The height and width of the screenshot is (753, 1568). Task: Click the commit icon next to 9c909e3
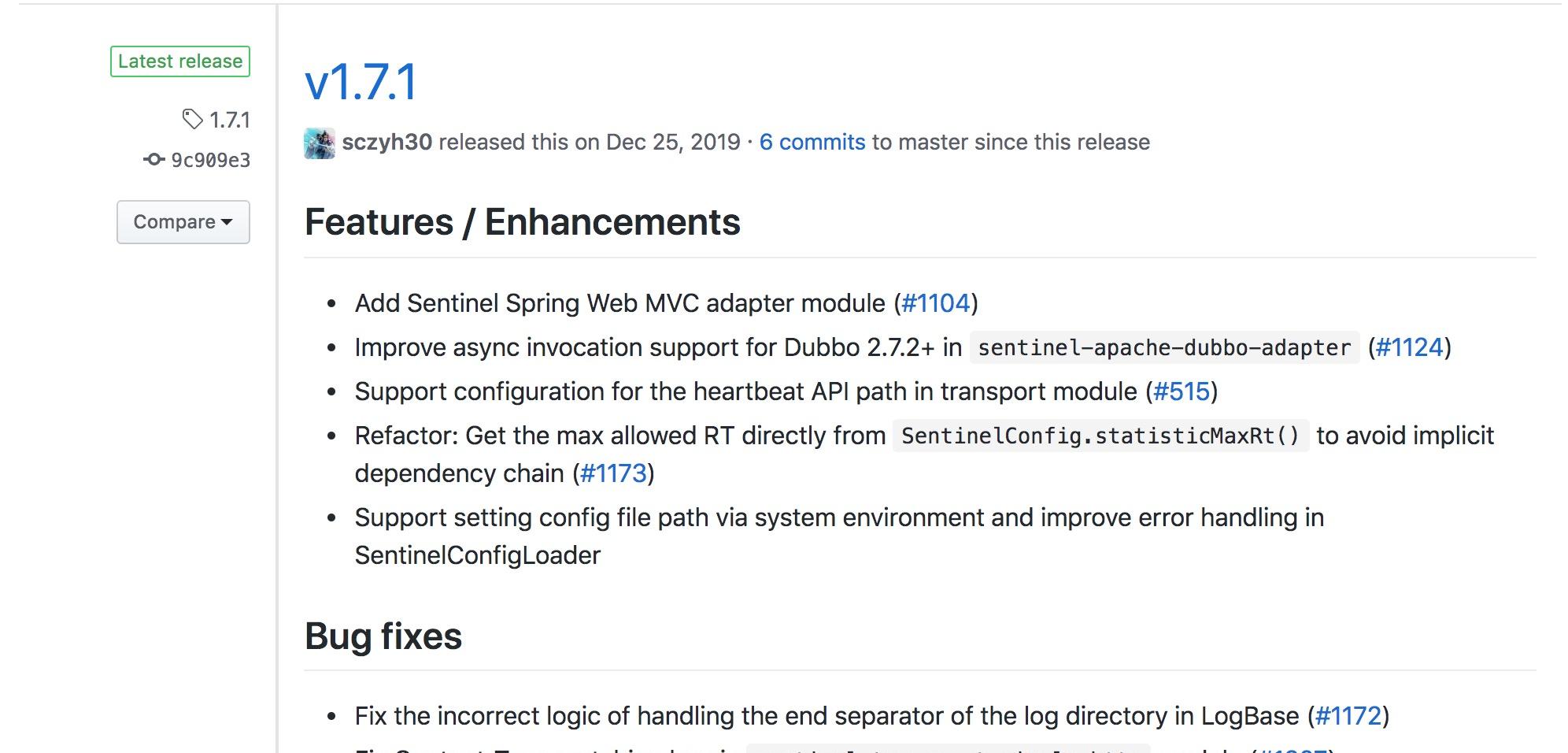click(x=154, y=160)
